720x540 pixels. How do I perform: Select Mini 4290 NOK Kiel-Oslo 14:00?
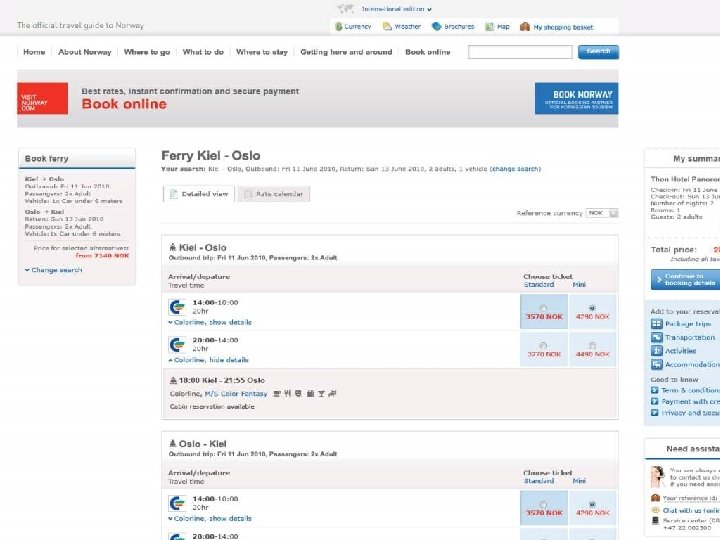[x=592, y=308]
